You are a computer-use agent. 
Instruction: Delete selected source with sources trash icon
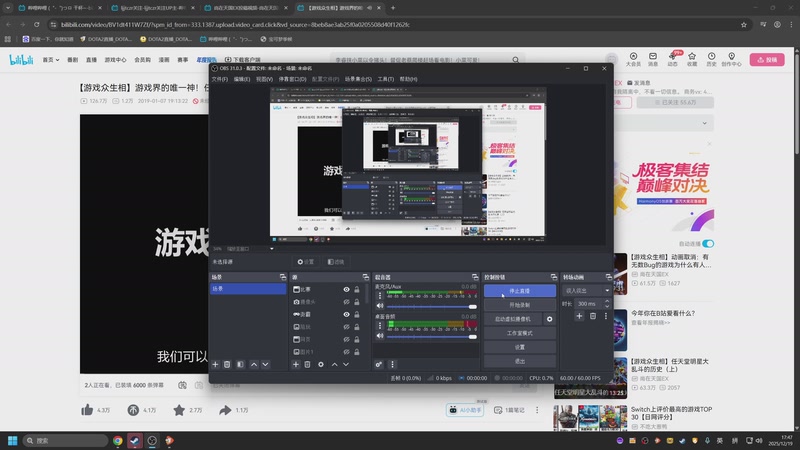coord(307,364)
